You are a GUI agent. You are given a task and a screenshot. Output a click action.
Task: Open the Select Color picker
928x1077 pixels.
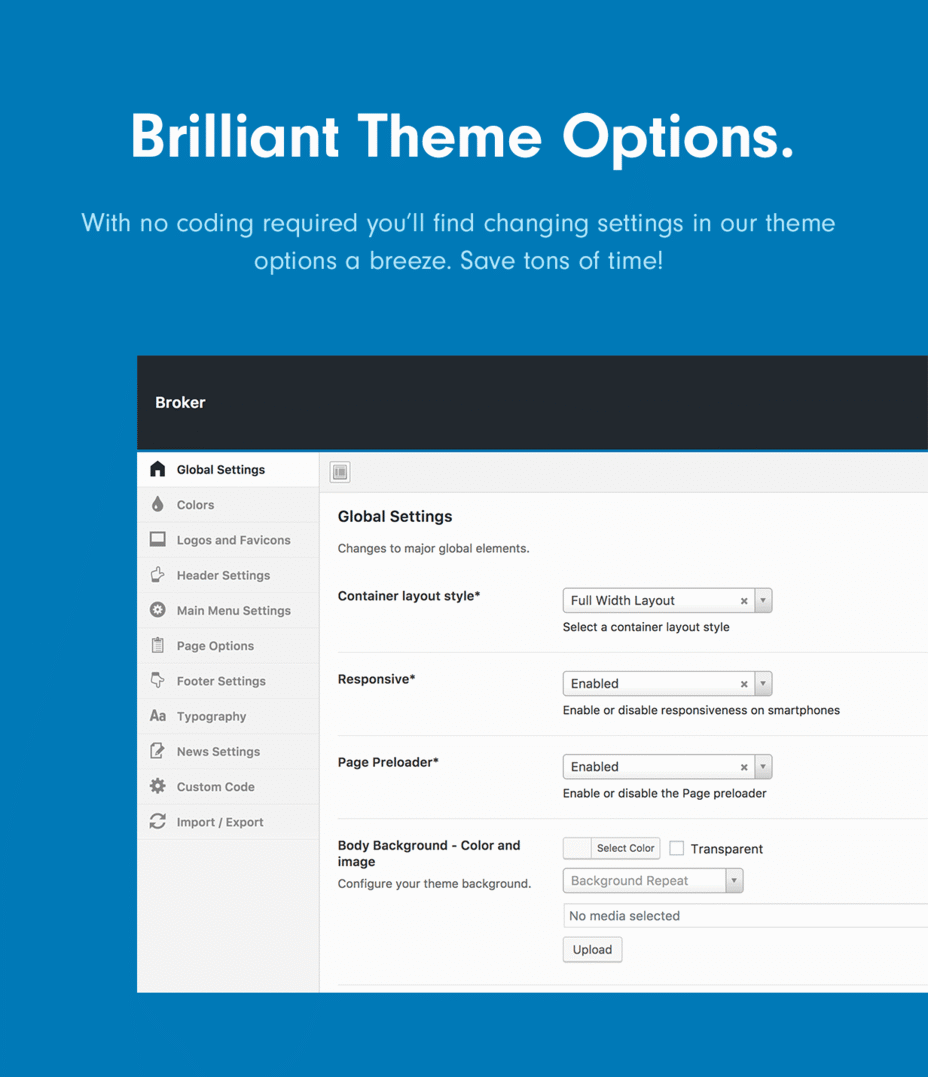click(611, 848)
